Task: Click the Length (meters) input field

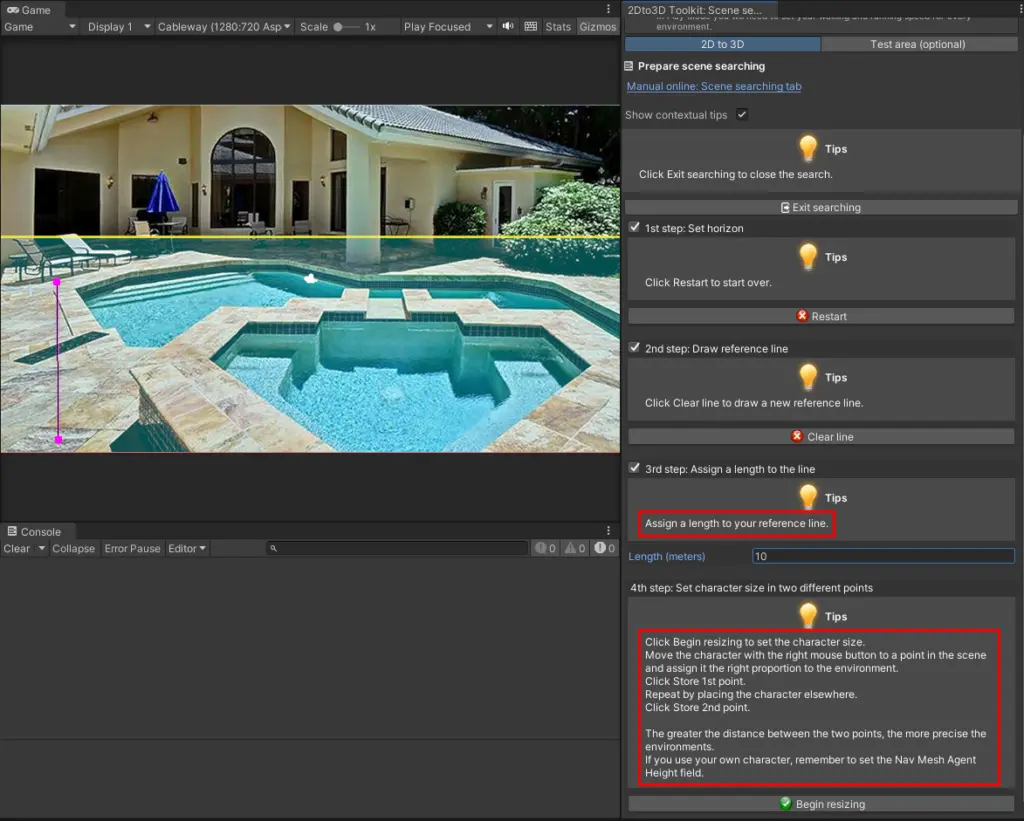Action: pyautogui.click(x=882, y=556)
